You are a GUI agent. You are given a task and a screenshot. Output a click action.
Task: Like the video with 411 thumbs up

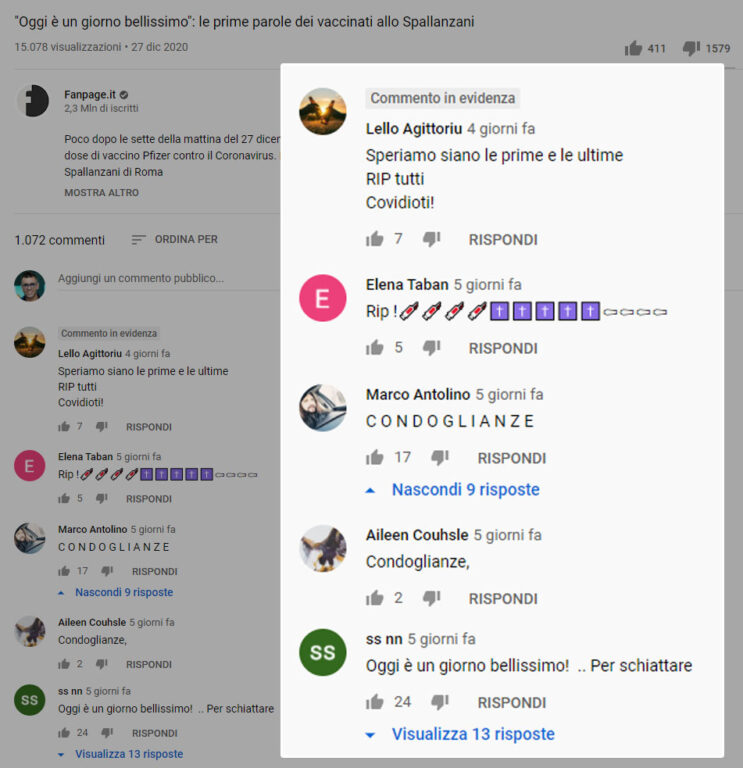pyautogui.click(x=633, y=48)
